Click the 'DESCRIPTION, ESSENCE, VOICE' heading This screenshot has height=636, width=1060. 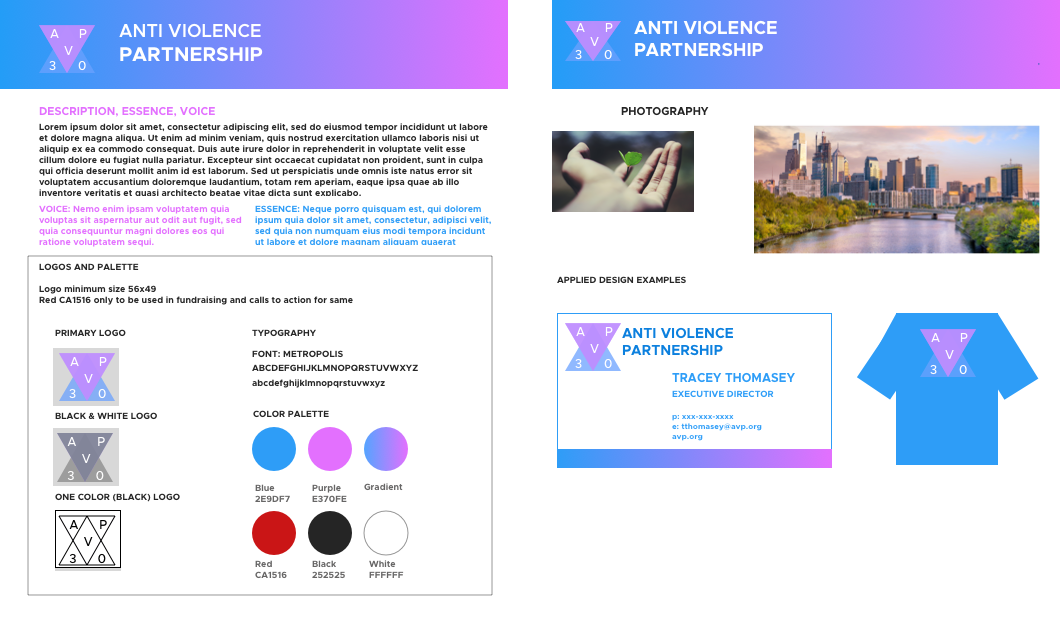point(127,112)
